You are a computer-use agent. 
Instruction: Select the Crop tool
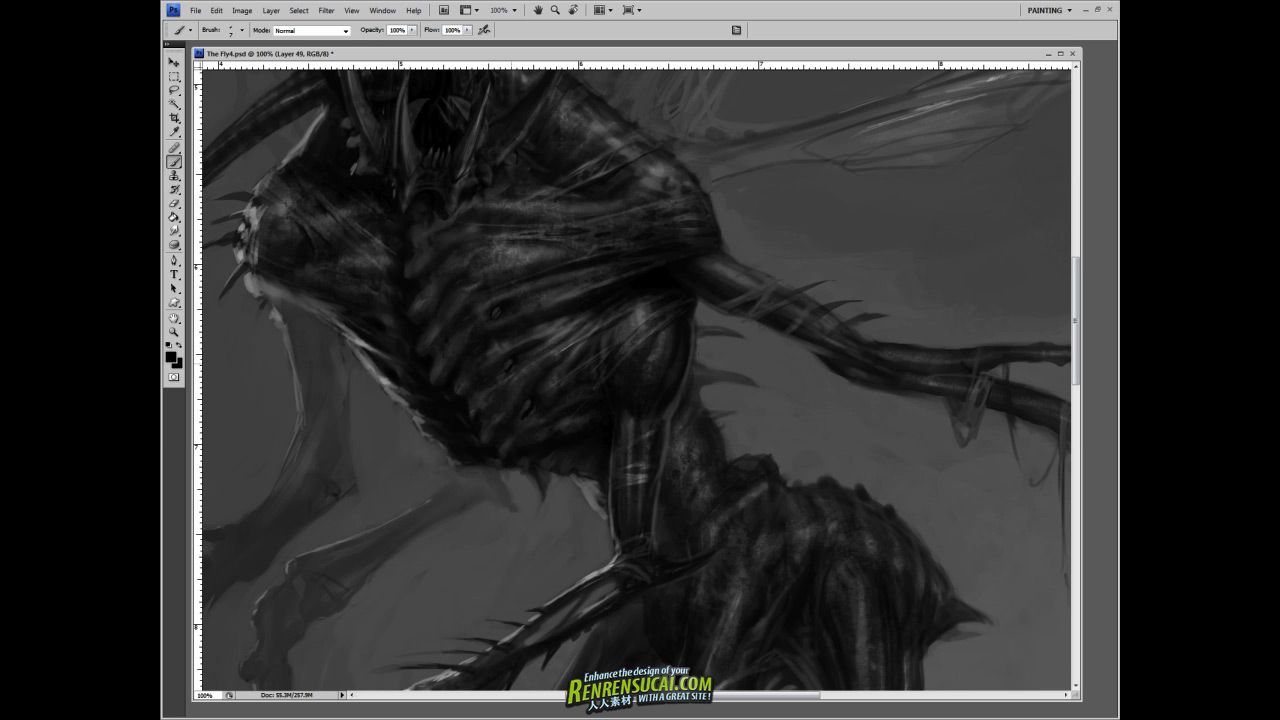(174, 118)
